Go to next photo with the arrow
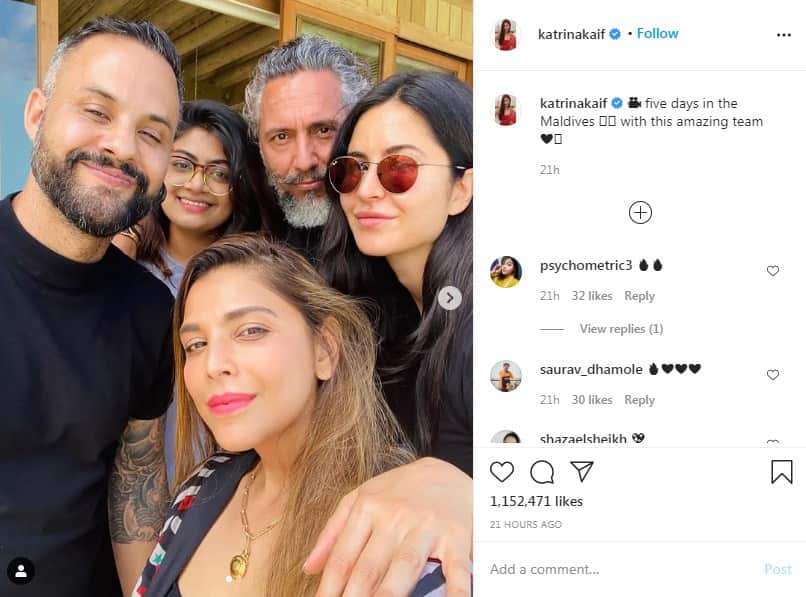 tap(450, 298)
